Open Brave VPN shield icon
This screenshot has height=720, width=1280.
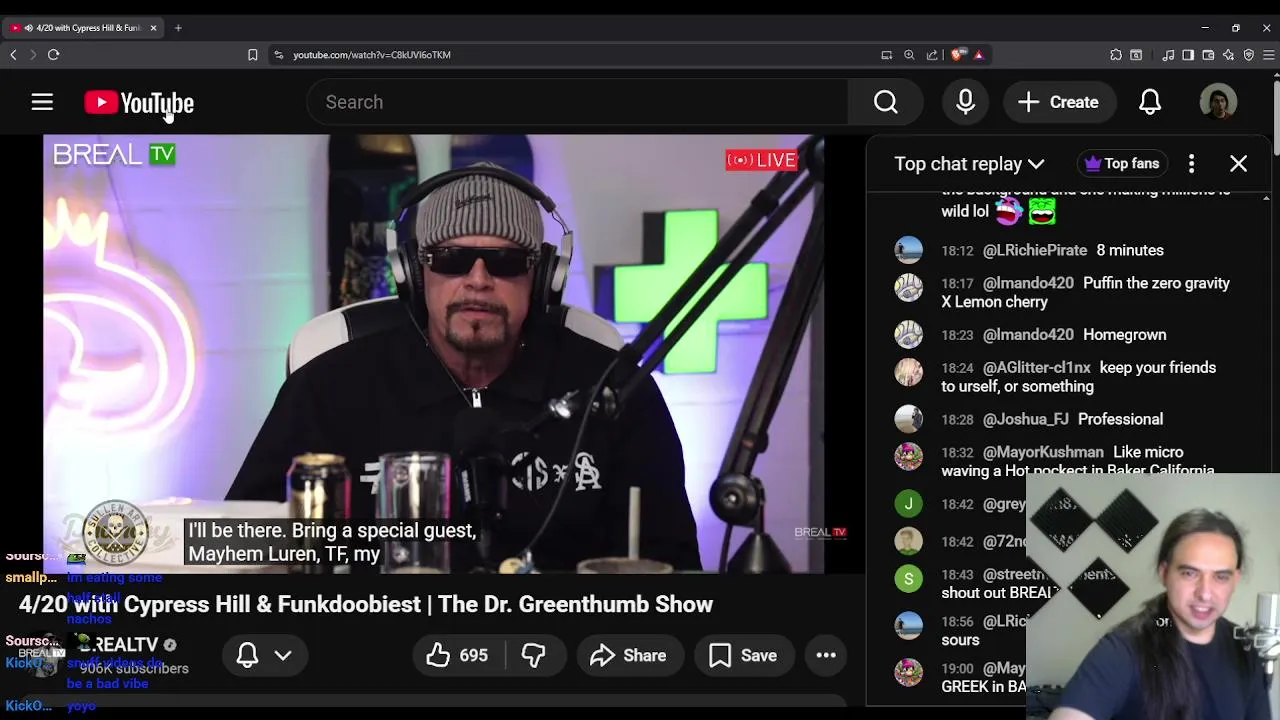tap(1248, 55)
